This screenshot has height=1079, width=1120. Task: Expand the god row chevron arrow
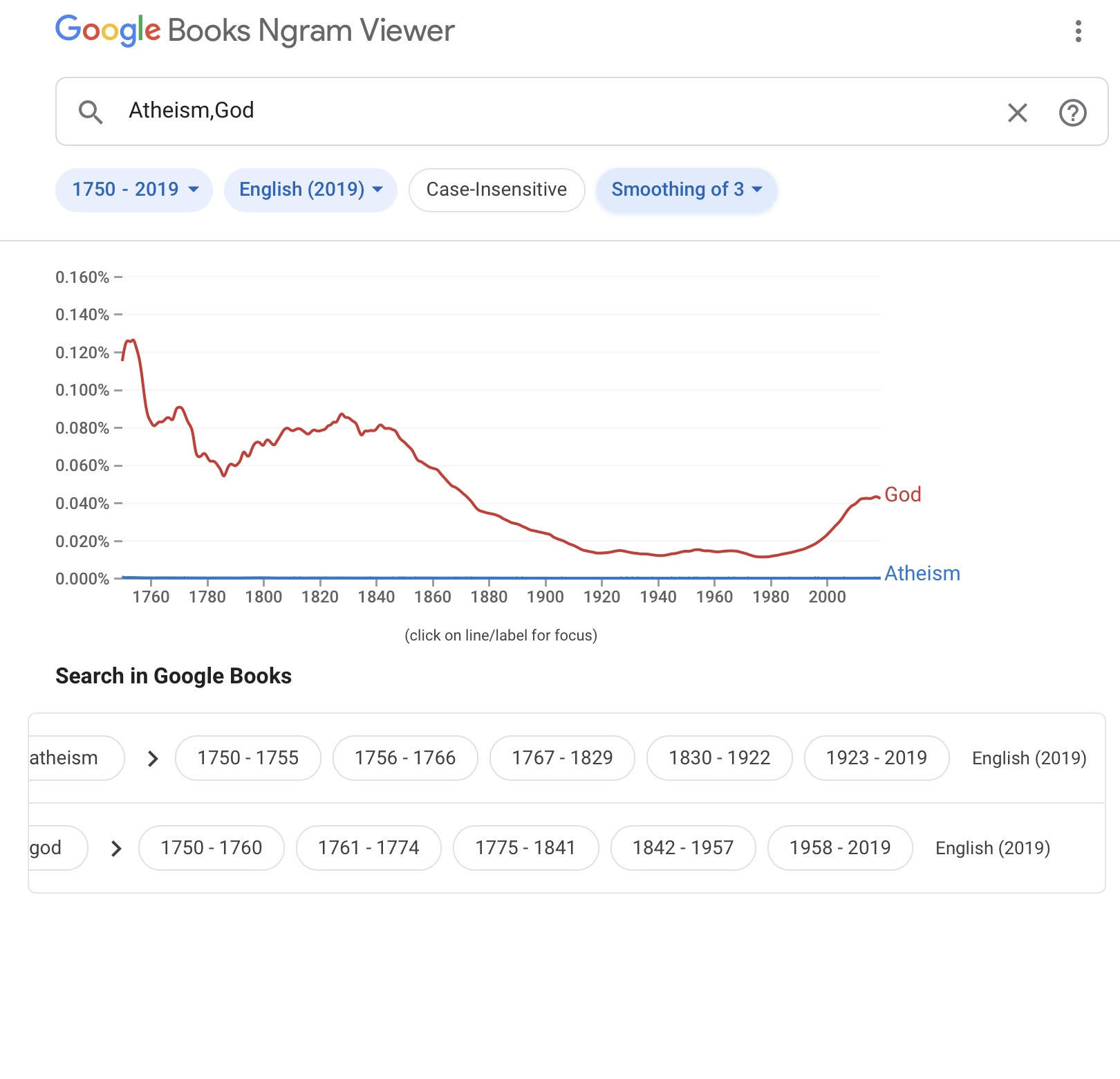[x=116, y=849]
